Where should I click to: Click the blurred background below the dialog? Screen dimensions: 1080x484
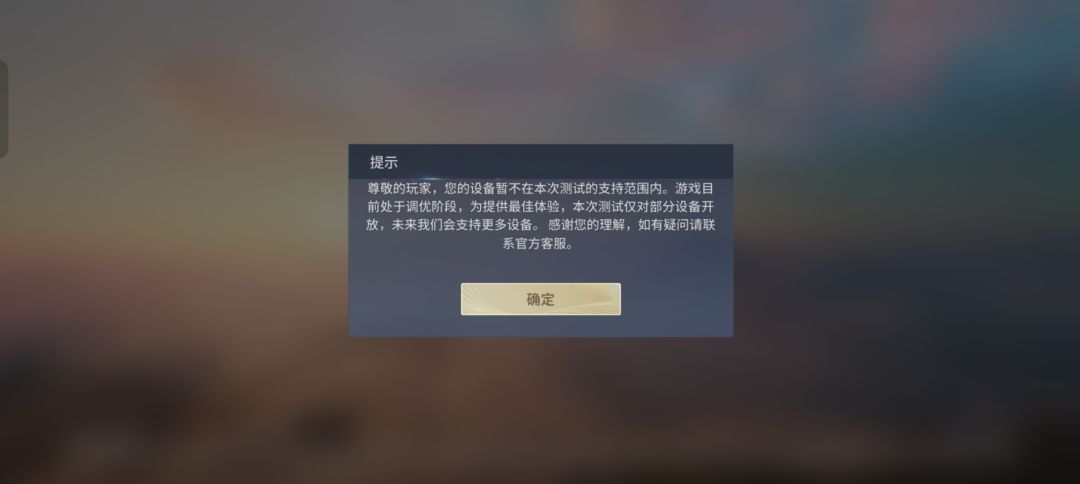[541, 410]
